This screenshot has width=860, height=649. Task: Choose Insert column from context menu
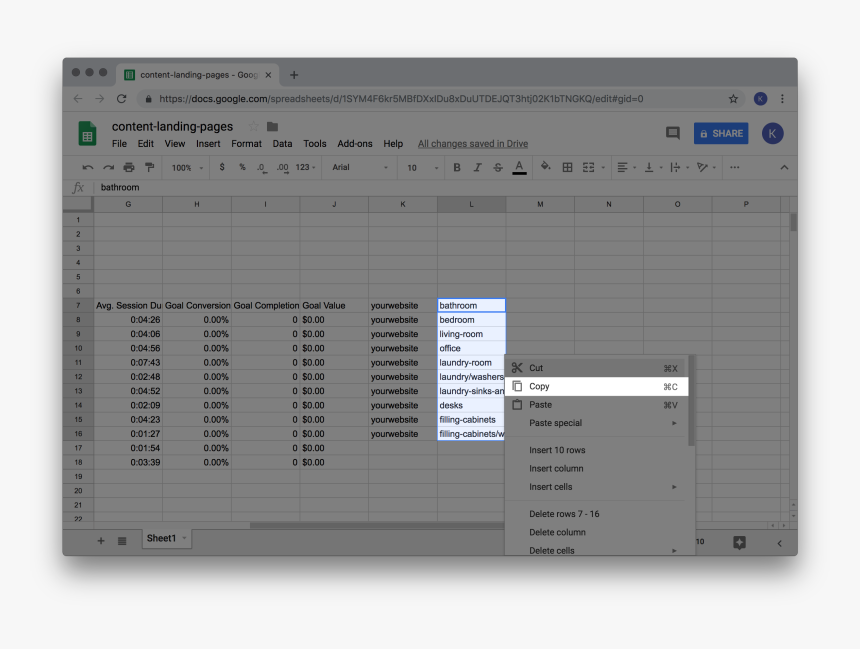coord(595,469)
